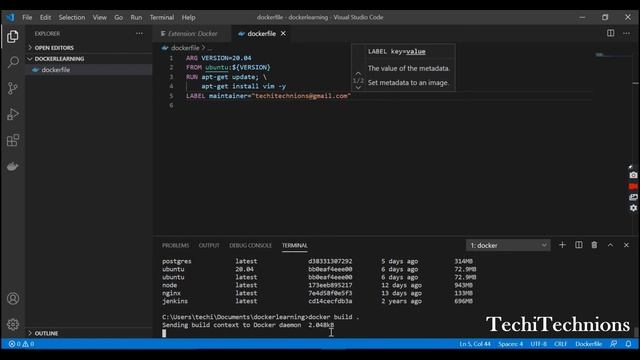Collapse the DOCKERLEARNING folder section
The height and width of the screenshot is (360, 640).
click(x=59, y=59)
